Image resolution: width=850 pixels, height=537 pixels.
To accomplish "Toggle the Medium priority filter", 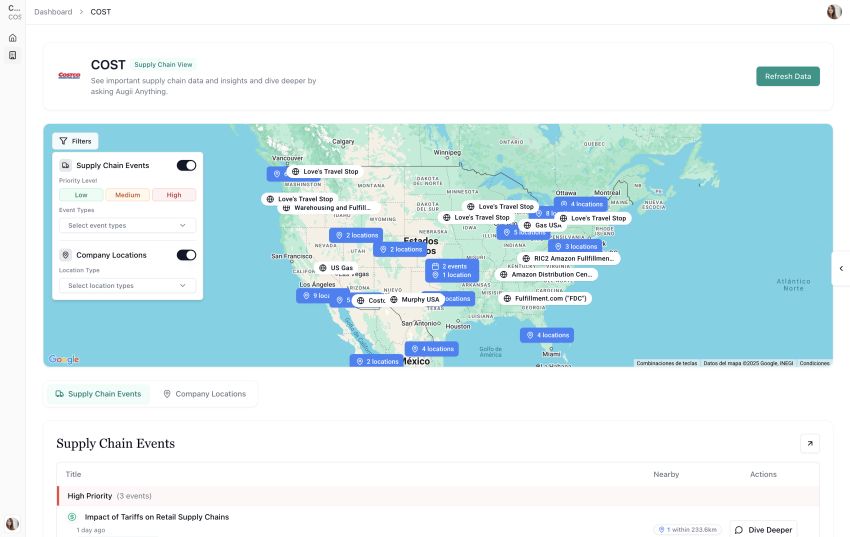I will 127,195.
